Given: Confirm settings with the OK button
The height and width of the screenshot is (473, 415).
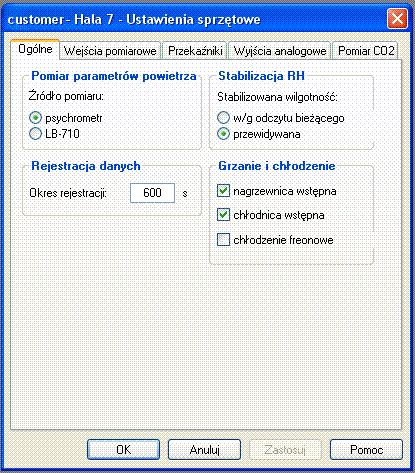Looking at the screenshot, I should (x=123, y=450).
